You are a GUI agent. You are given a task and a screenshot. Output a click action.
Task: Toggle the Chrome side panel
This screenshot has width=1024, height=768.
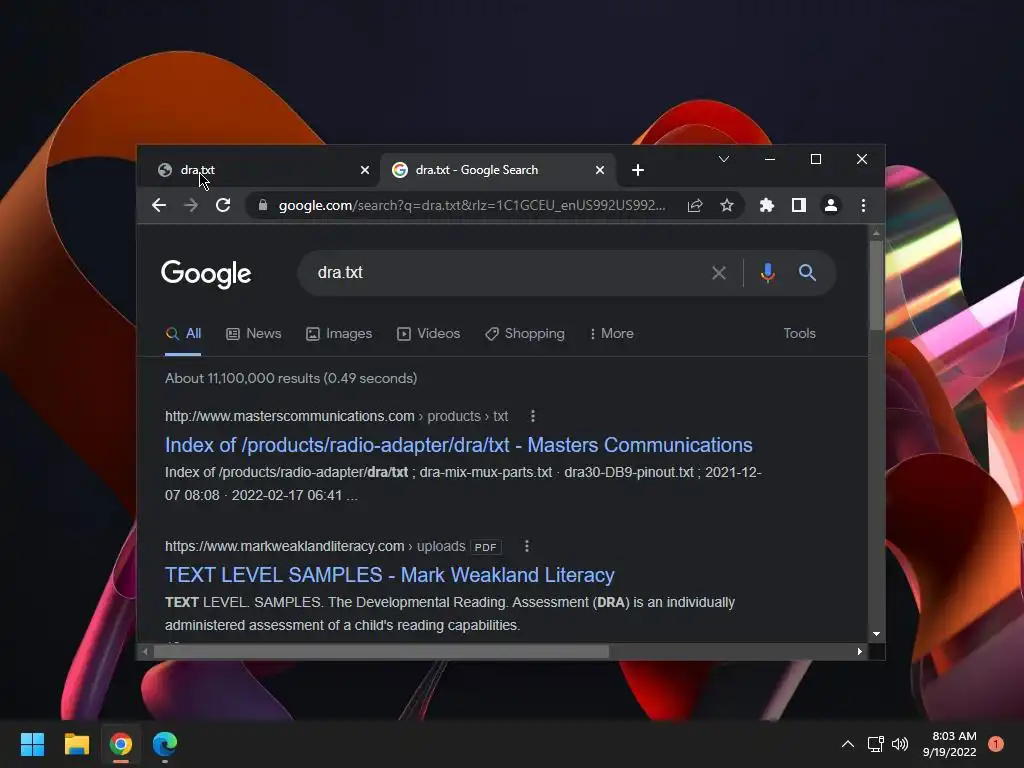[799, 205]
